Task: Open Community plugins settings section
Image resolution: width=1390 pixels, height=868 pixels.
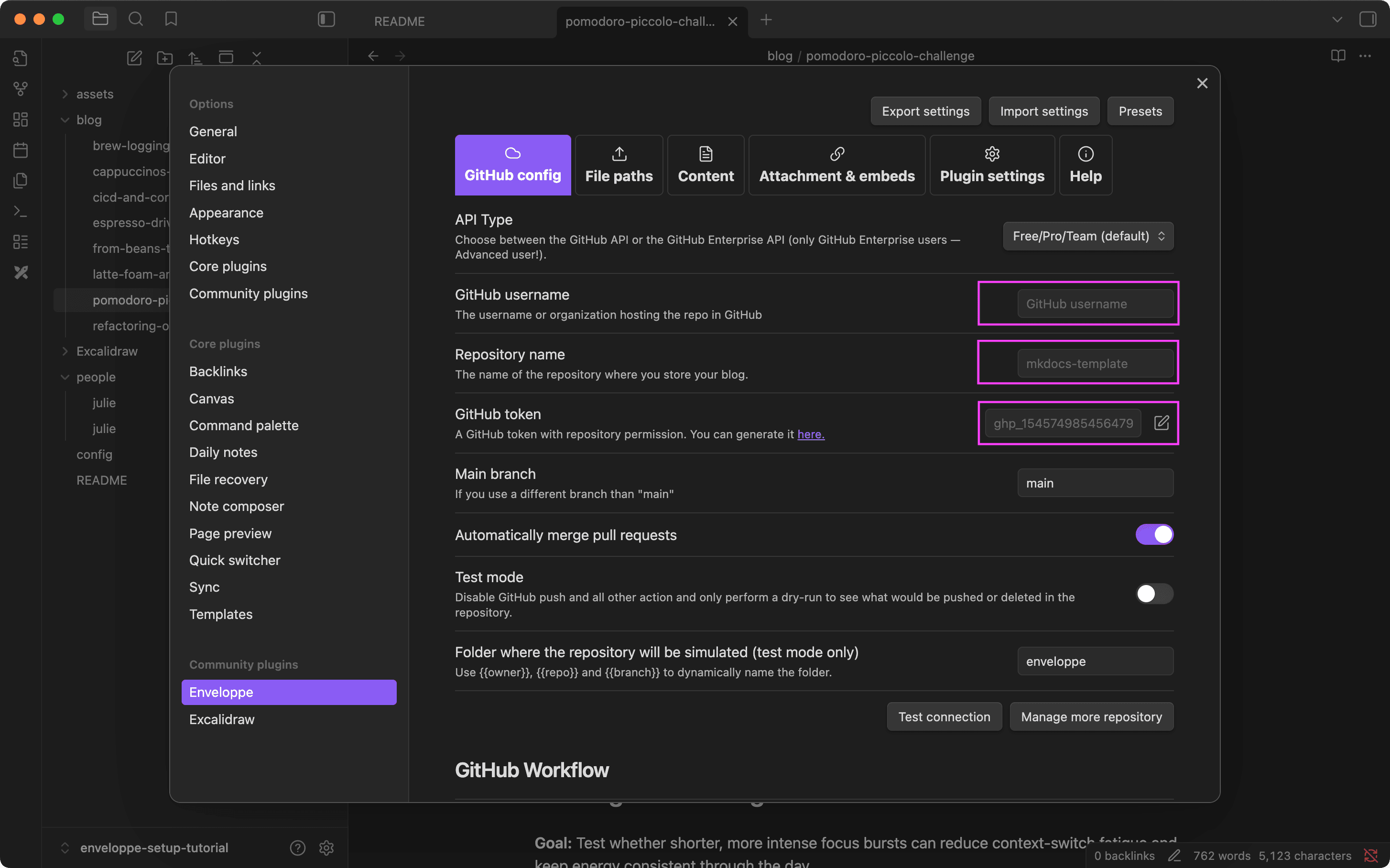Action: point(249,294)
